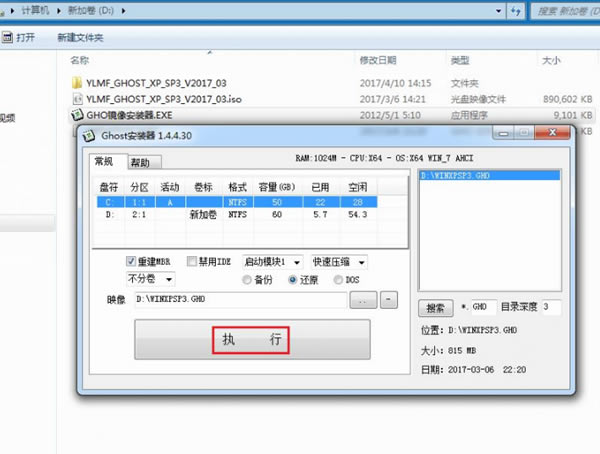The width and height of the screenshot is (600, 454).
Task: Sort files by 大小 column header
Action: pos(551,60)
